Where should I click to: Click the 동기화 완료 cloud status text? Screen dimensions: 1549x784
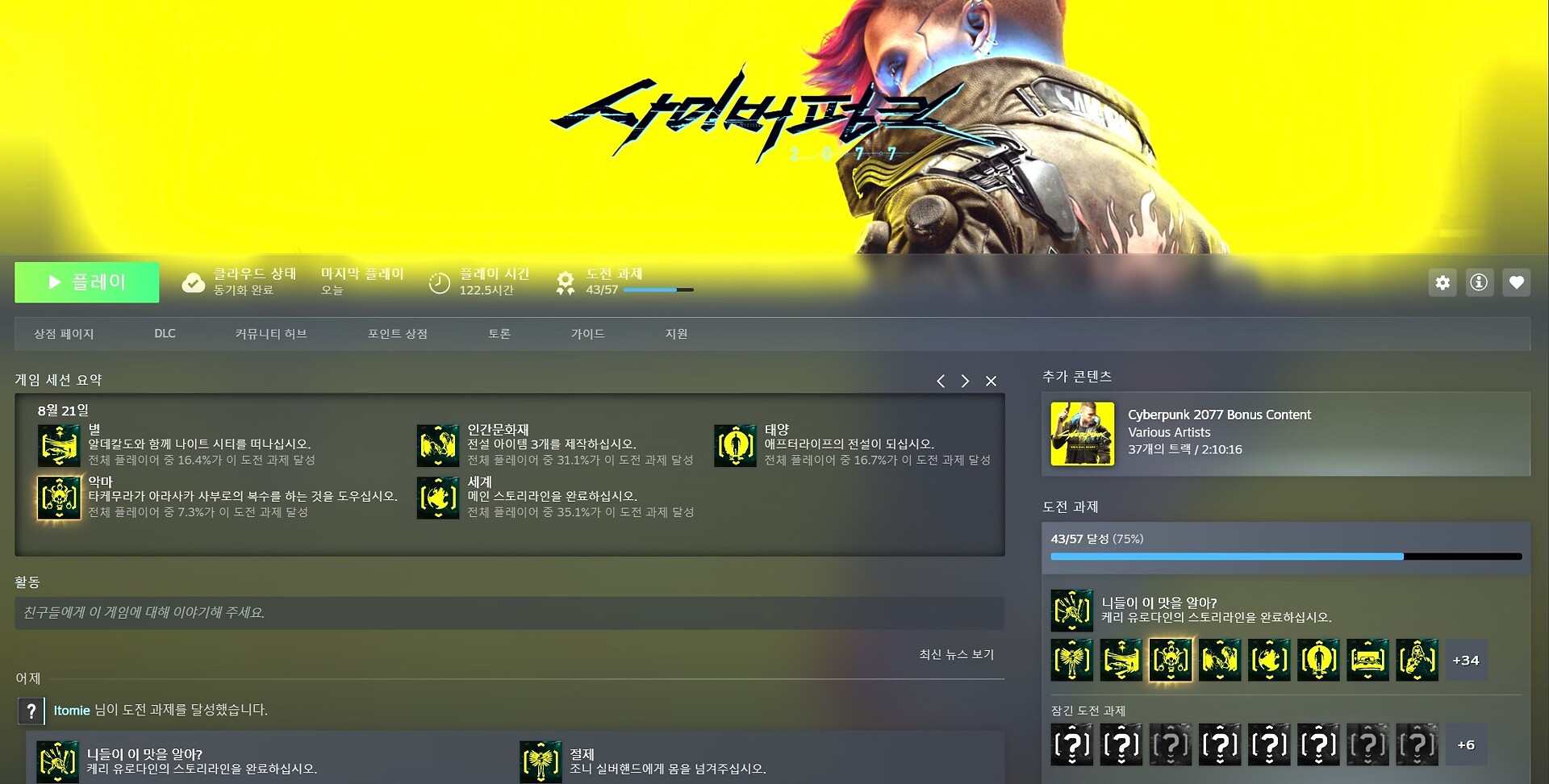click(244, 290)
